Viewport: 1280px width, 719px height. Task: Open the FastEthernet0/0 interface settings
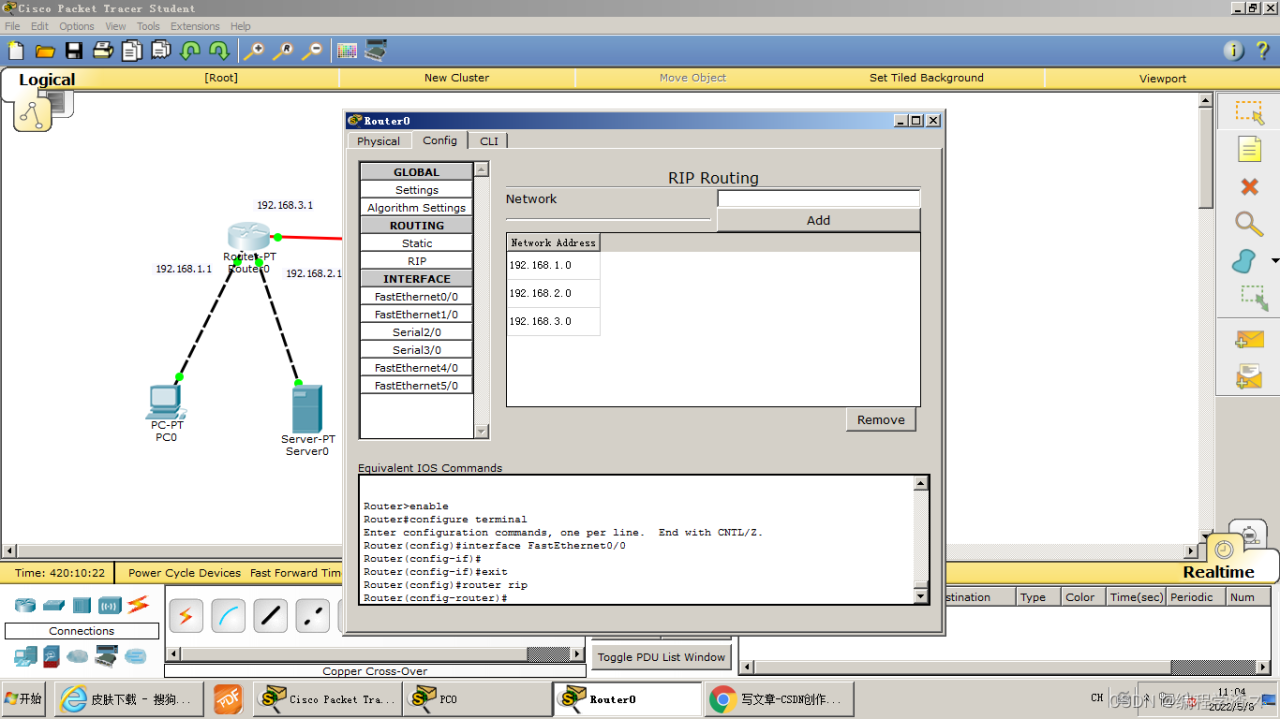tap(416, 297)
